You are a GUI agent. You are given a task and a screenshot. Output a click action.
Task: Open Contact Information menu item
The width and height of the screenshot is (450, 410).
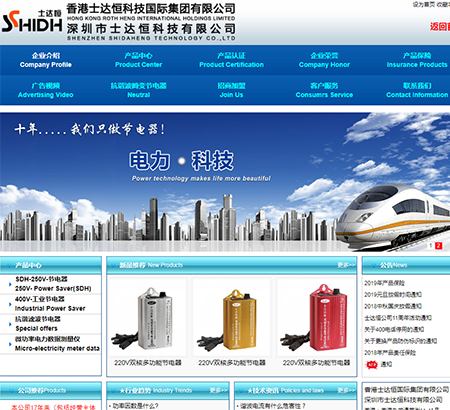point(417,90)
